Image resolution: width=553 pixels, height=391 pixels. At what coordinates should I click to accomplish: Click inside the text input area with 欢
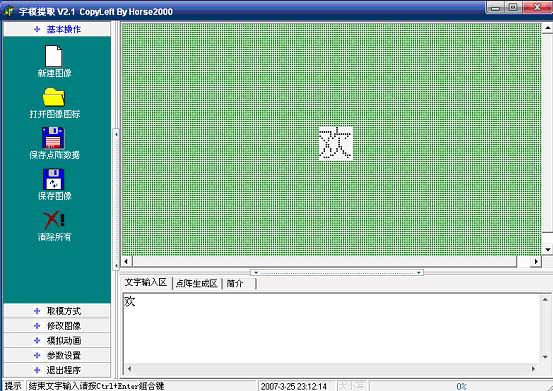tap(331, 329)
